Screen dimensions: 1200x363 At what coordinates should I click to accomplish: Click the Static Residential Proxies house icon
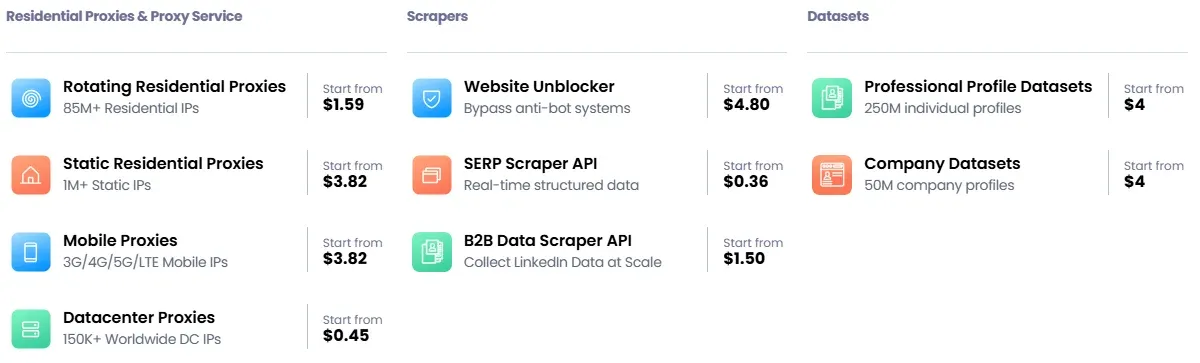pyautogui.click(x=32, y=175)
